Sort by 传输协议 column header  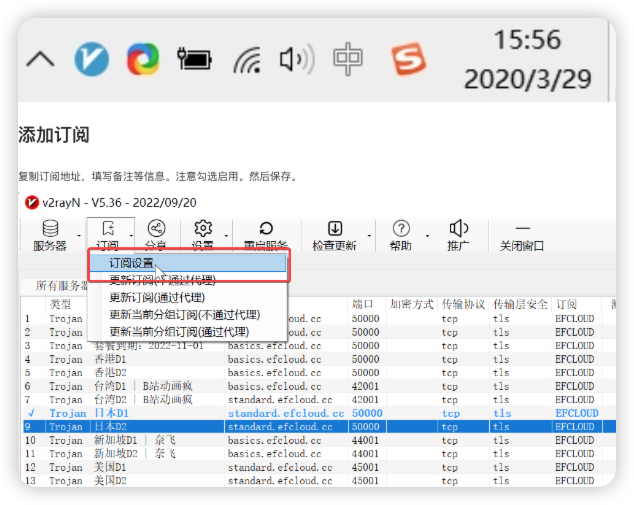tap(463, 304)
